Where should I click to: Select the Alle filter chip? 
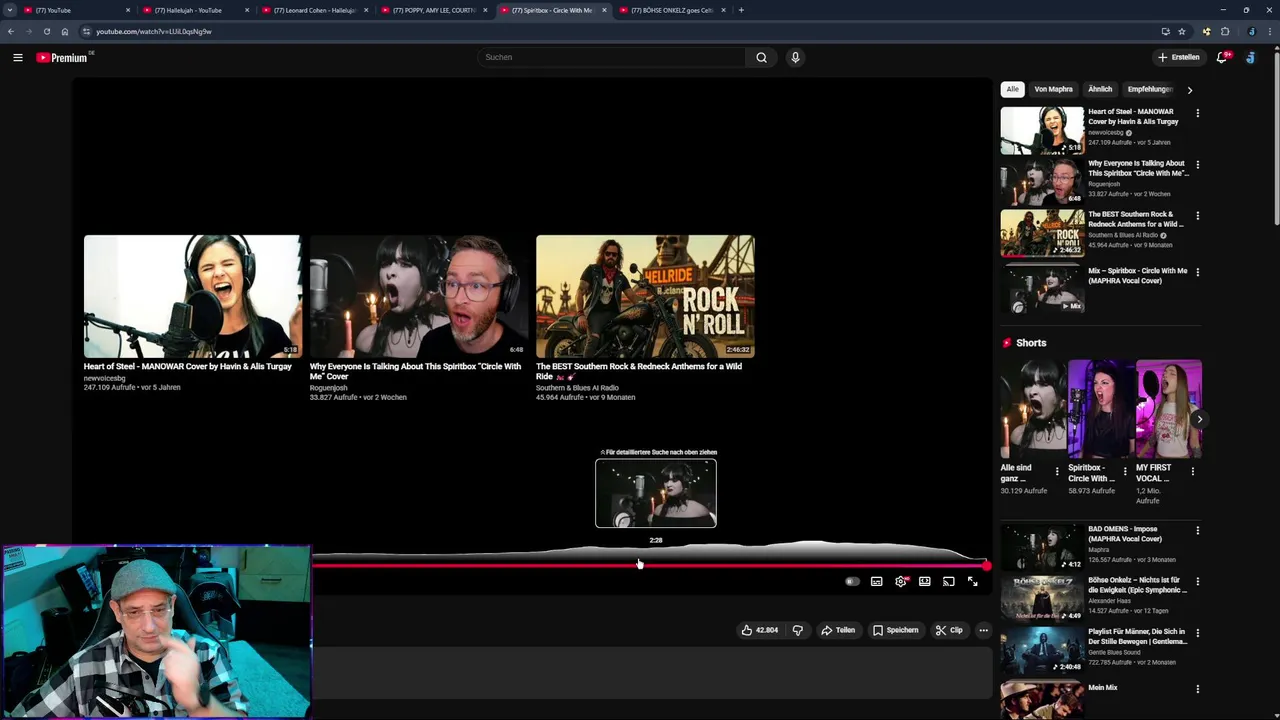click(x=1012, y=89)
